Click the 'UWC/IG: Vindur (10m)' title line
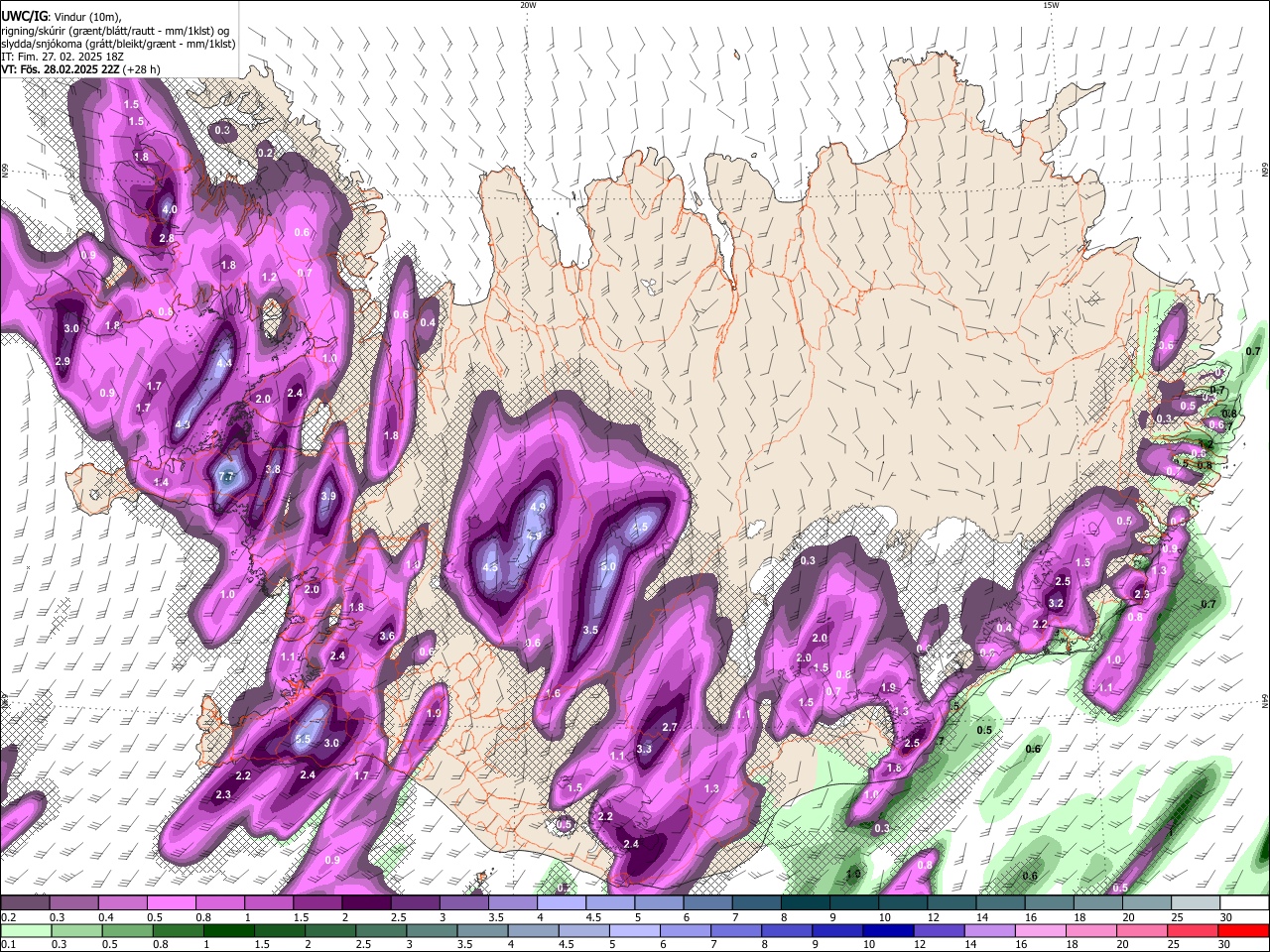 point(61,16)
